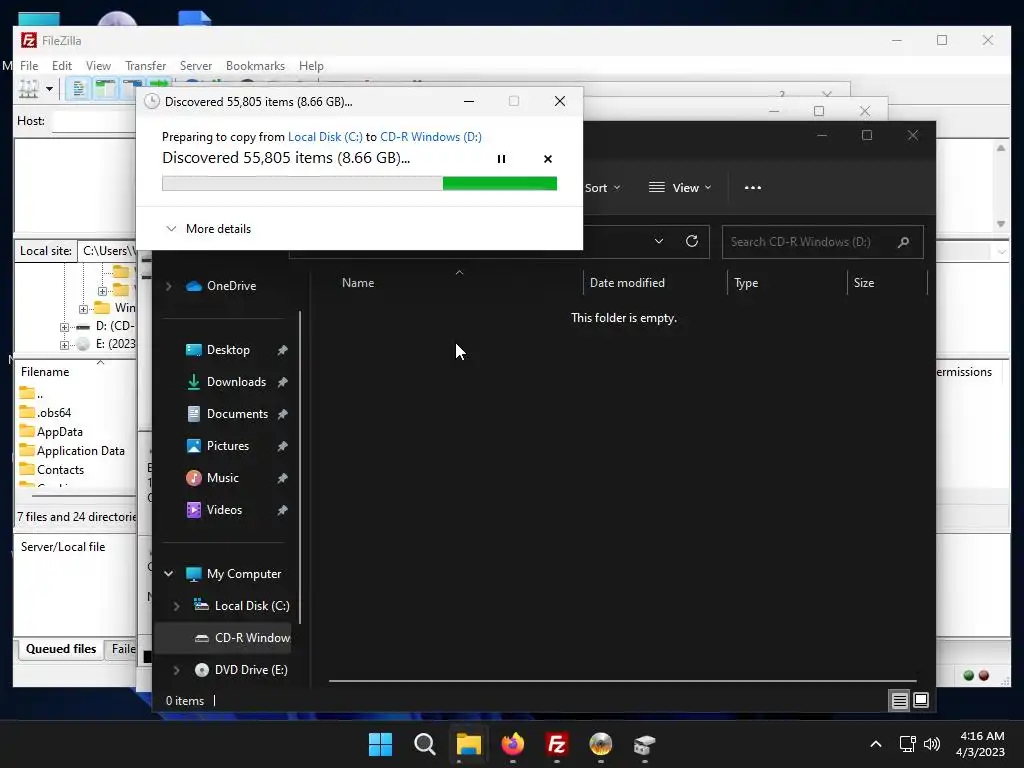Image resolution: width=1024 pixels, height=768 pixels.
Task: Switch to Queued files tab in FileZilla
Action: [x=61, y=649]
